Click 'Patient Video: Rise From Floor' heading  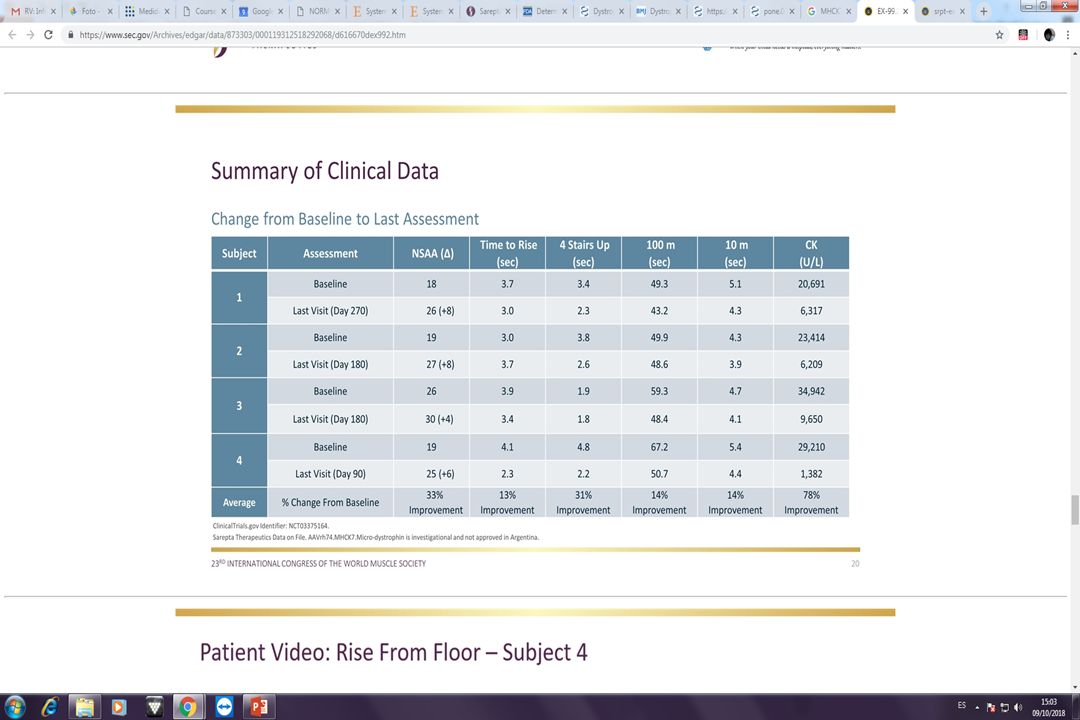(393, 652)
